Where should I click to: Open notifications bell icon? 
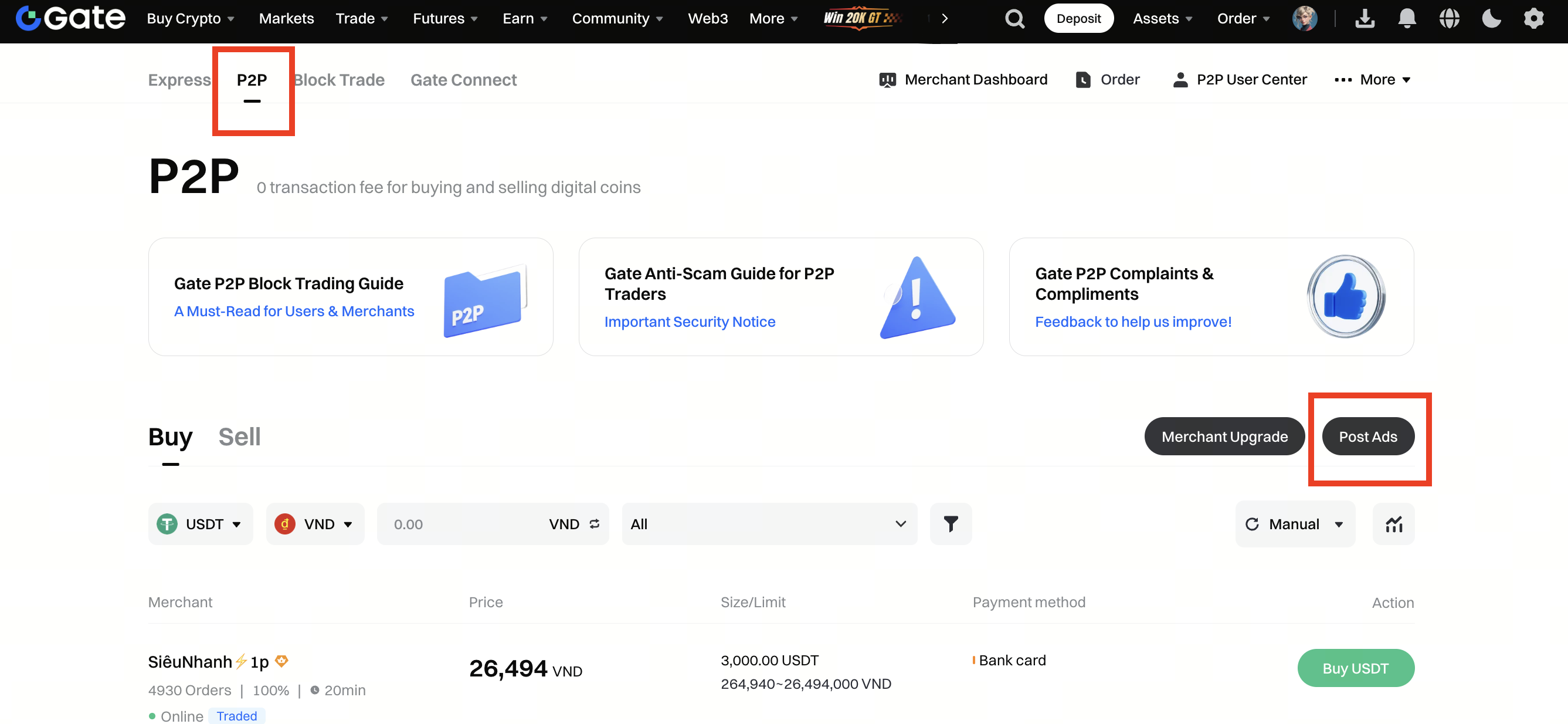click(x=1407, y=19)
